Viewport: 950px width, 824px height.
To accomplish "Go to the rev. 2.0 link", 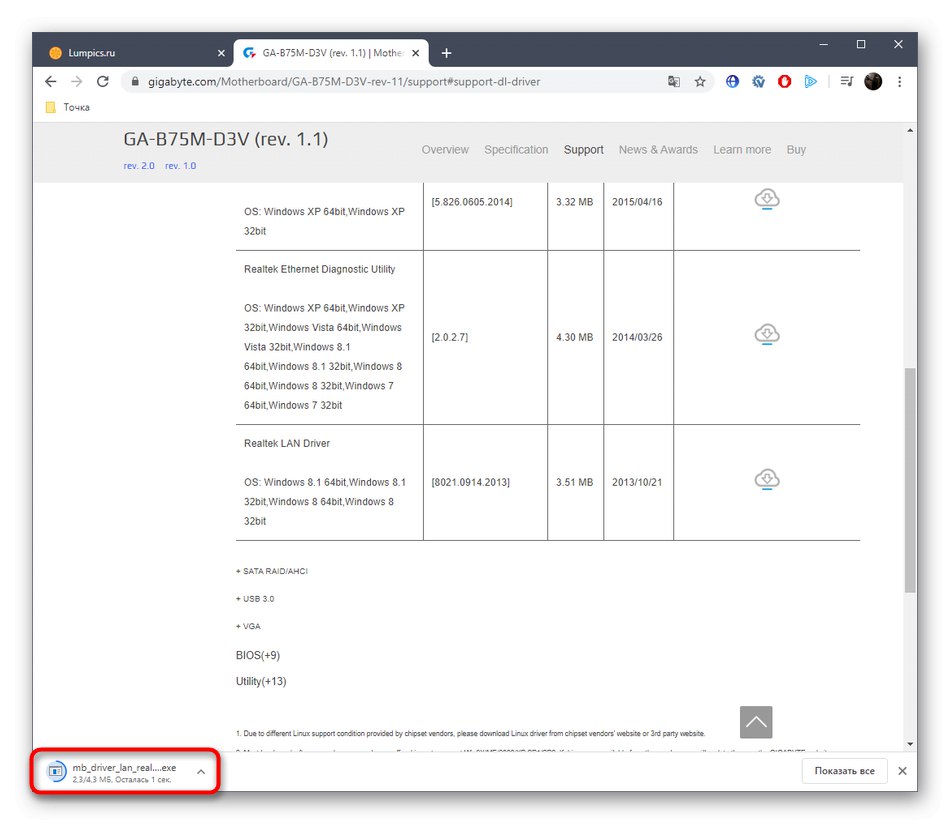I will [139, 166].
